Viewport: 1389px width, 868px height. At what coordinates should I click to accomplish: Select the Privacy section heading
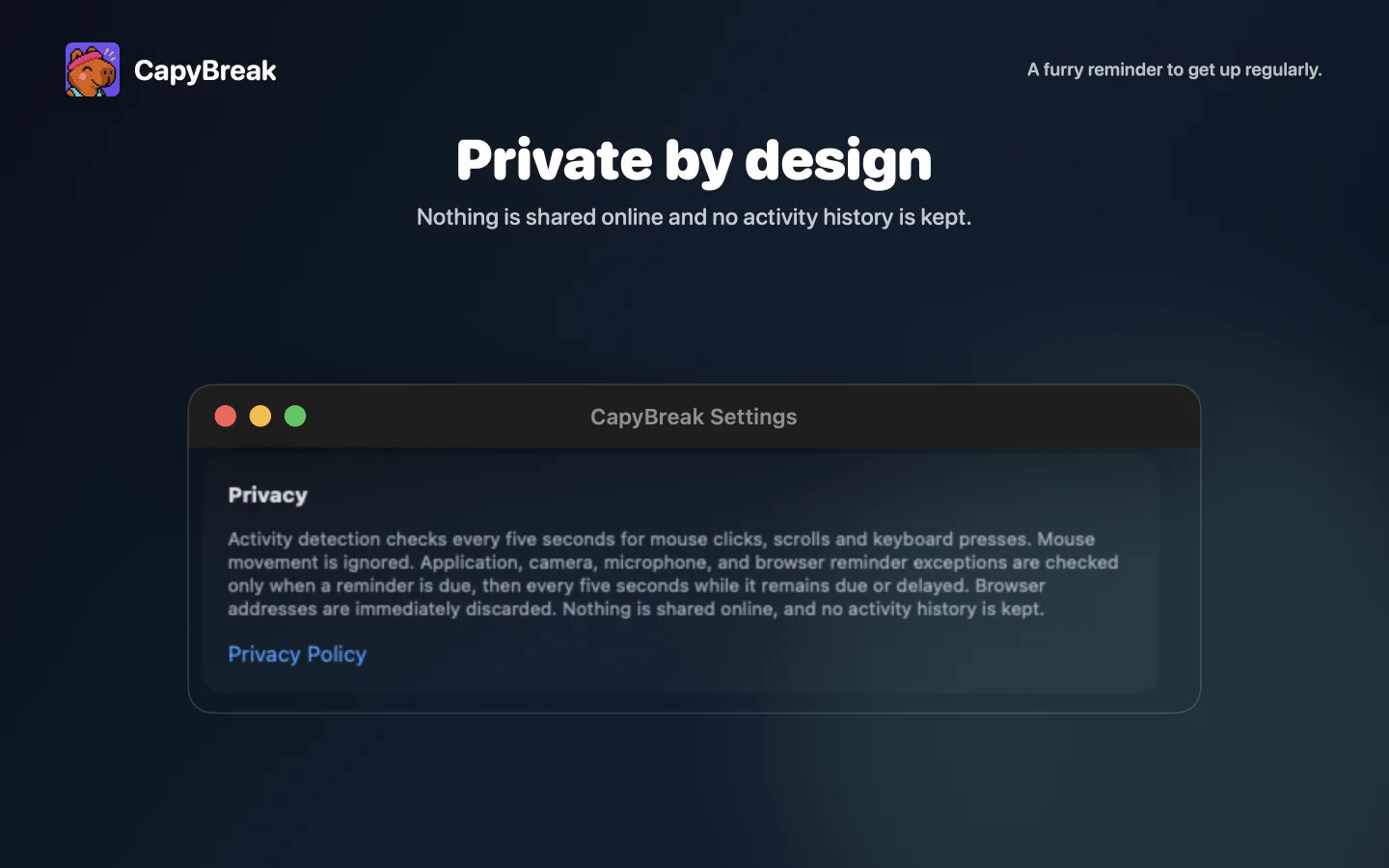267,495
